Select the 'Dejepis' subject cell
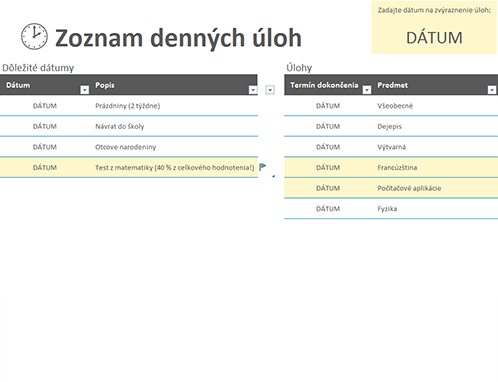 coord(389,126)
